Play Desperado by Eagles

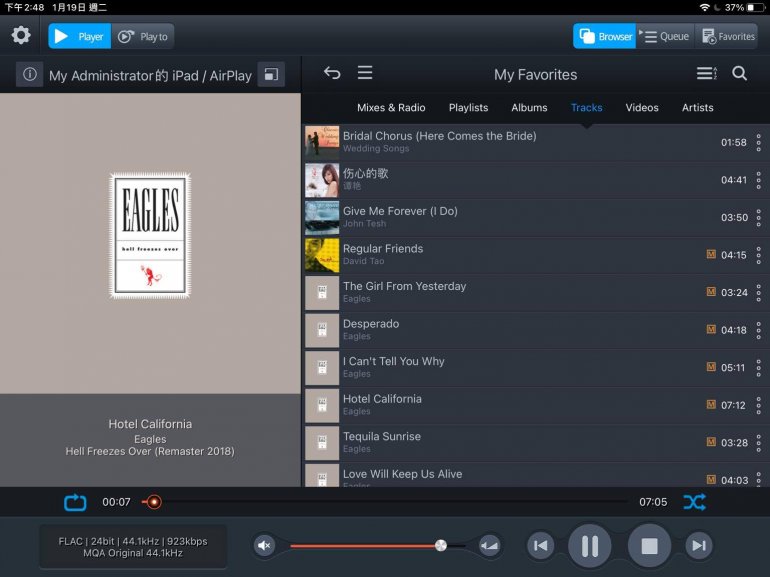536,330
